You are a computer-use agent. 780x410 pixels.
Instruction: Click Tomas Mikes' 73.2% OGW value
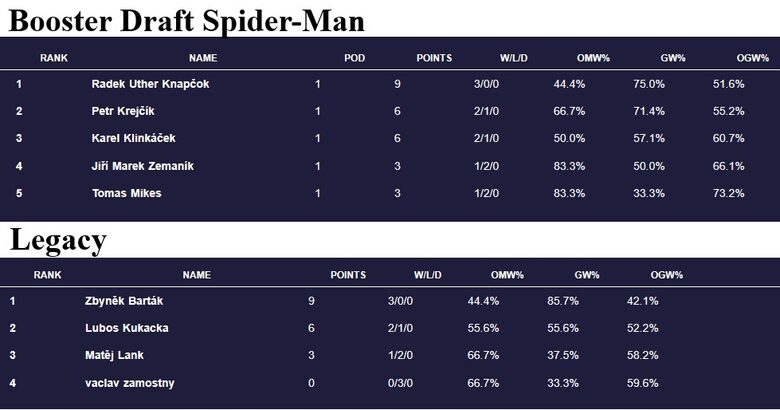click(x=728, y=193)
